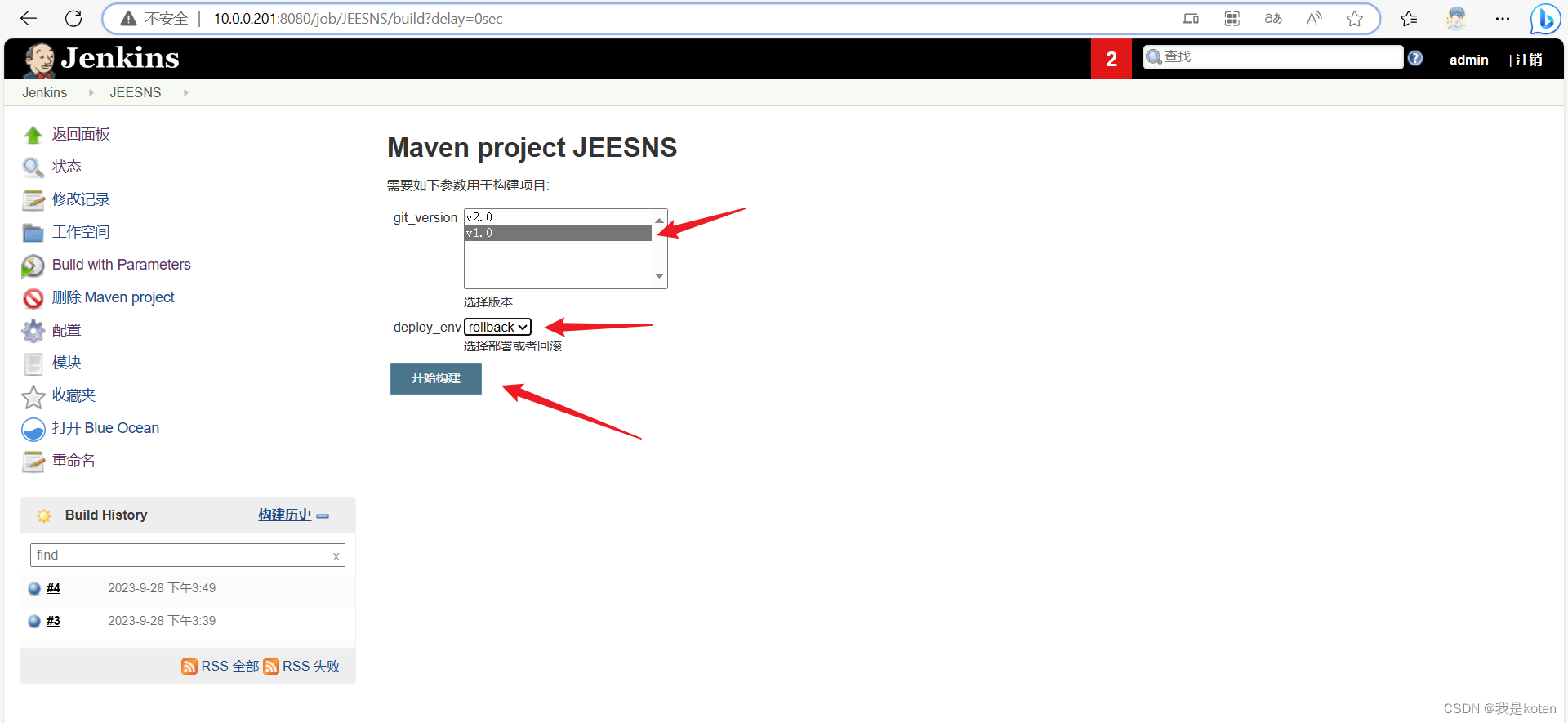Image resolution: width=1568 pixels, height=723 pixels.
Task: Click the workspace folder icon
Action: [33, 233]
